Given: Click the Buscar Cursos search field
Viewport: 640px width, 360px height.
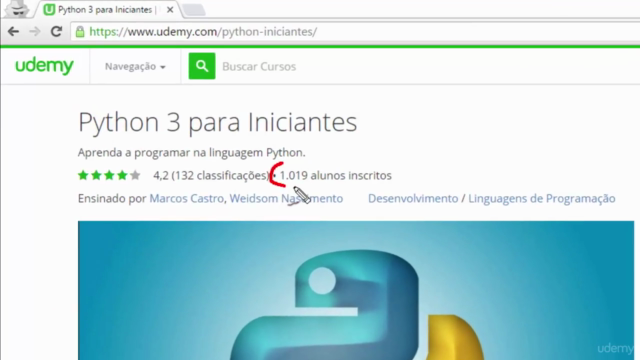Looking at the screenshot, I should [259, 66].
